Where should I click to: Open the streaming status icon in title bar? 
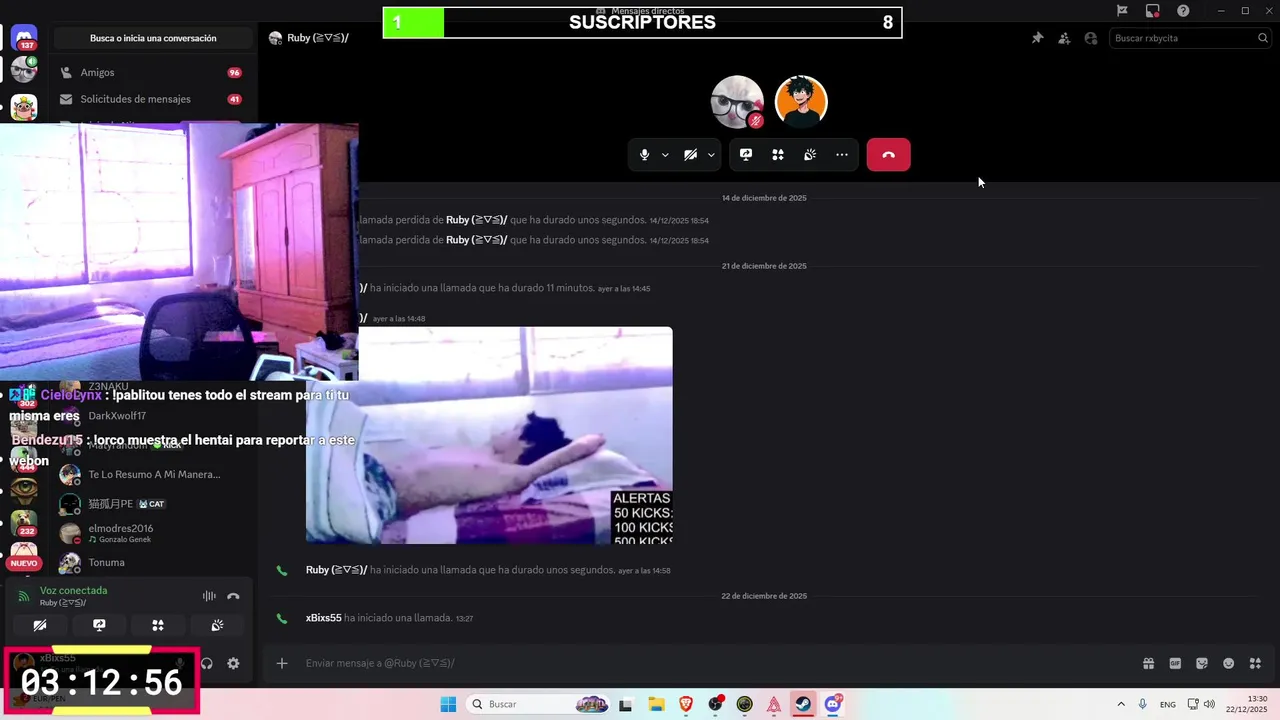coord(1153,11)
